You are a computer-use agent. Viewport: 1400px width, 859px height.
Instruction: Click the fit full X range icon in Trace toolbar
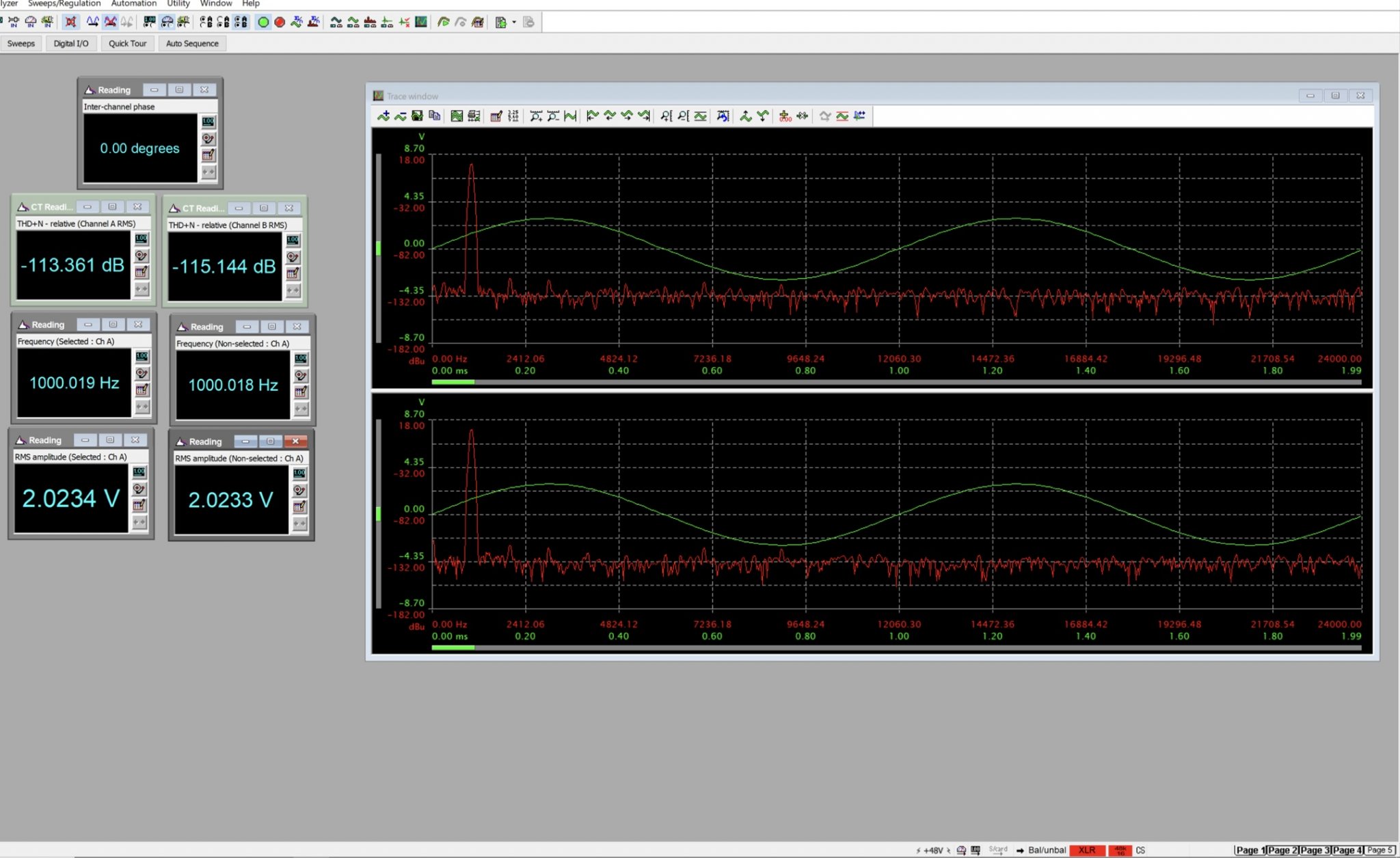570,116
